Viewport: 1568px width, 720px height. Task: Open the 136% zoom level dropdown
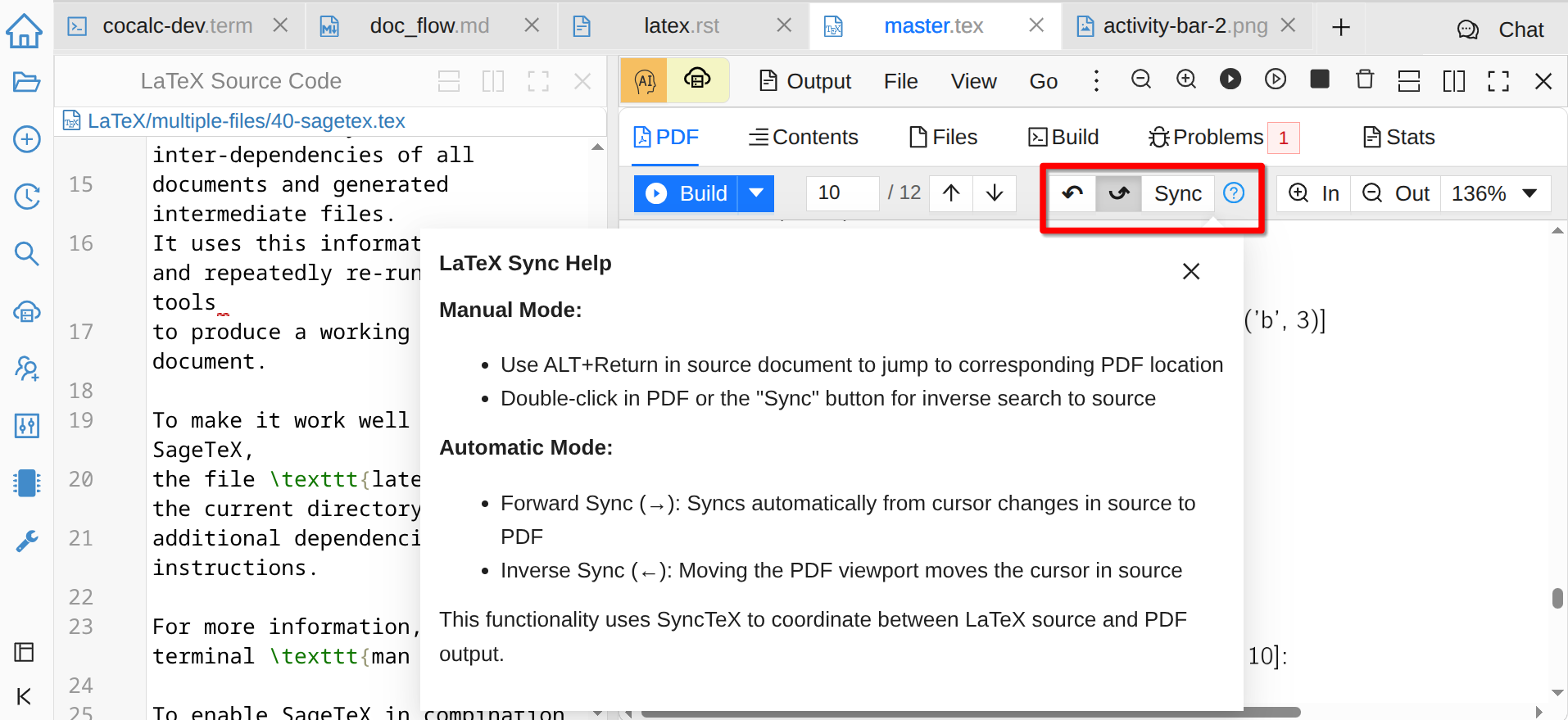pos(1494,193)
